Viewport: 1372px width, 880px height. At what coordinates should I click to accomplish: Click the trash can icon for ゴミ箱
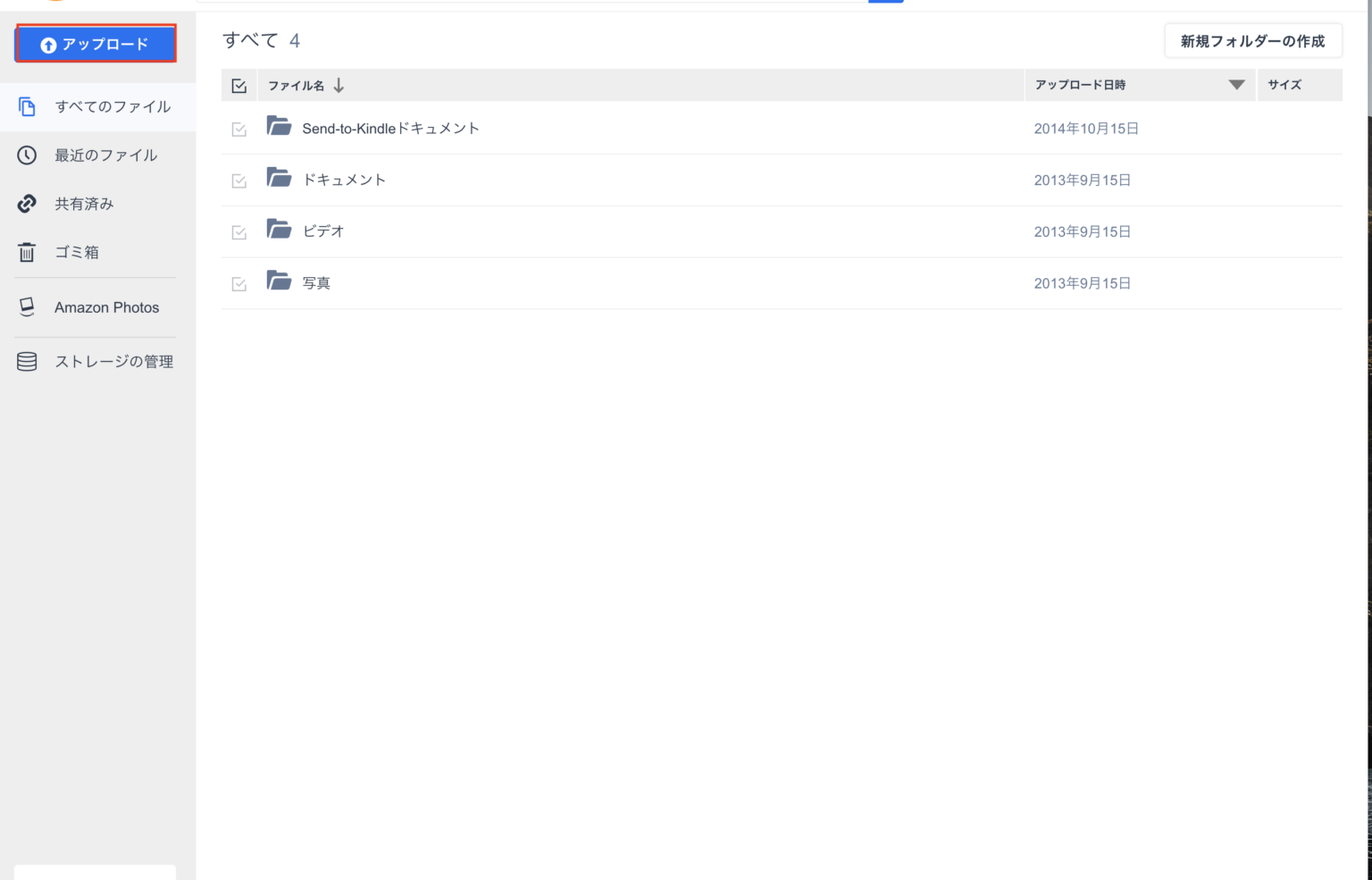(x=27, y=253)
